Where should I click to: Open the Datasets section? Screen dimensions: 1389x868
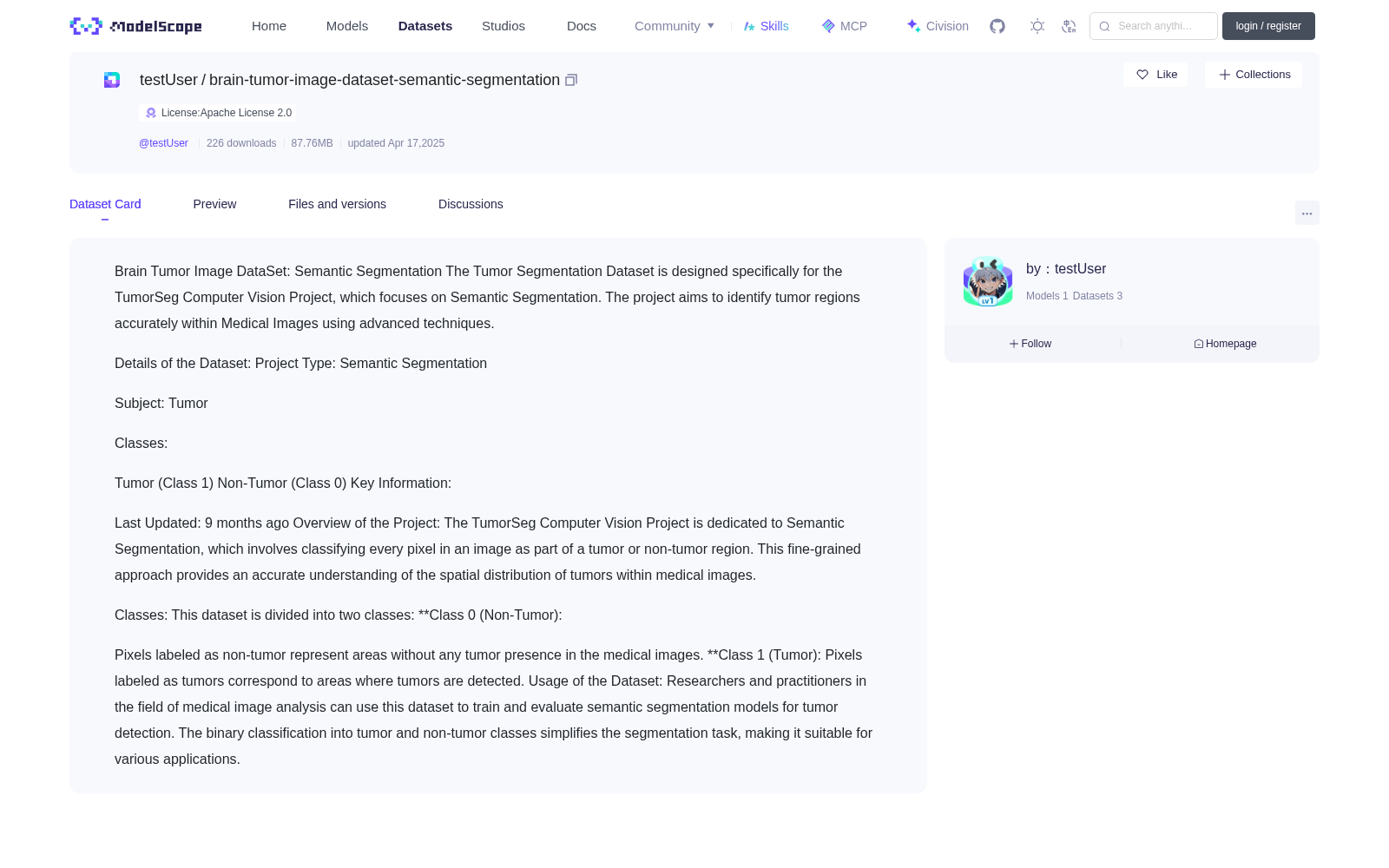pos(425,26)
